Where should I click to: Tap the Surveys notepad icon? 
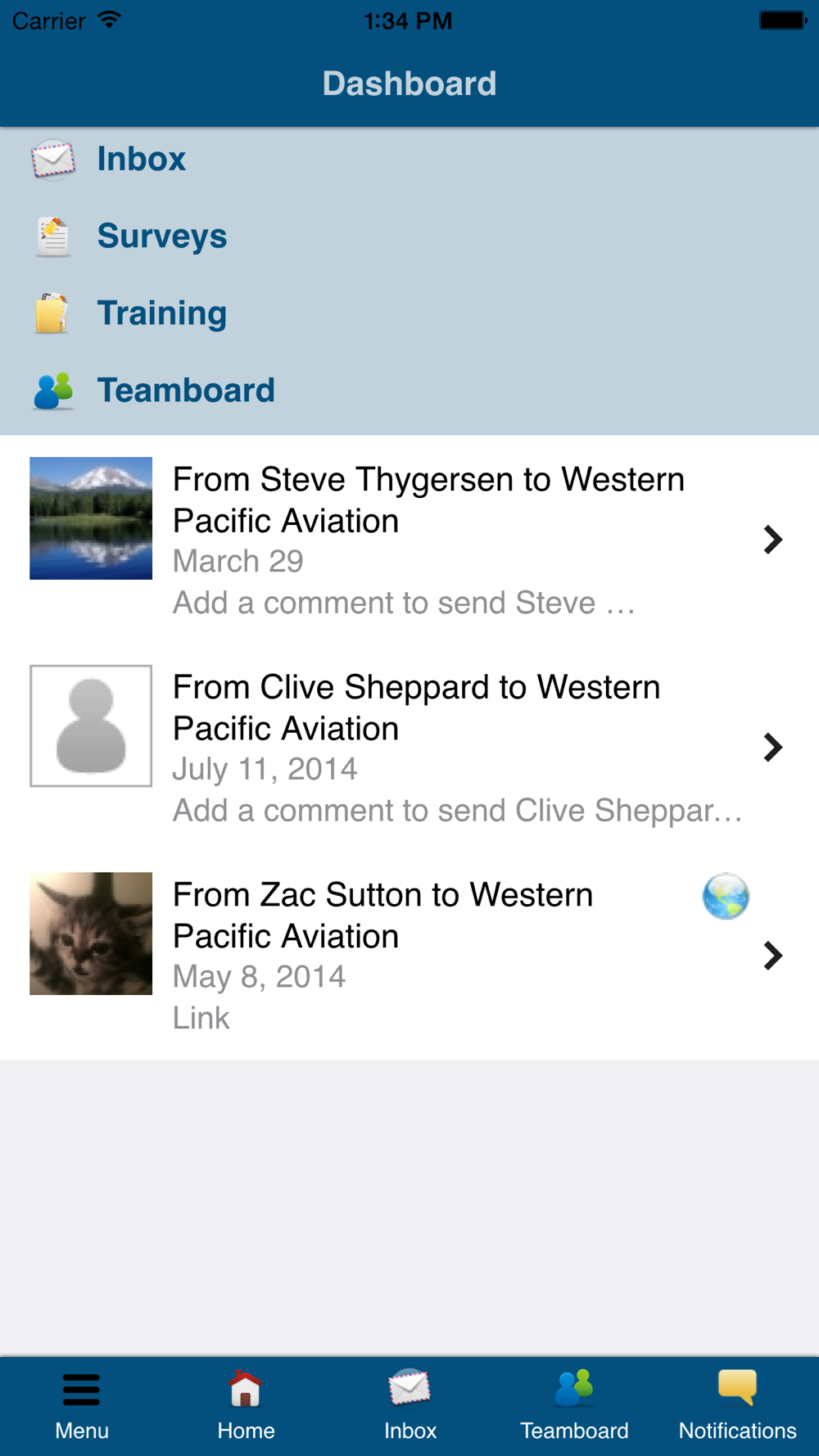pyautogui.click(x=53, y=237)
